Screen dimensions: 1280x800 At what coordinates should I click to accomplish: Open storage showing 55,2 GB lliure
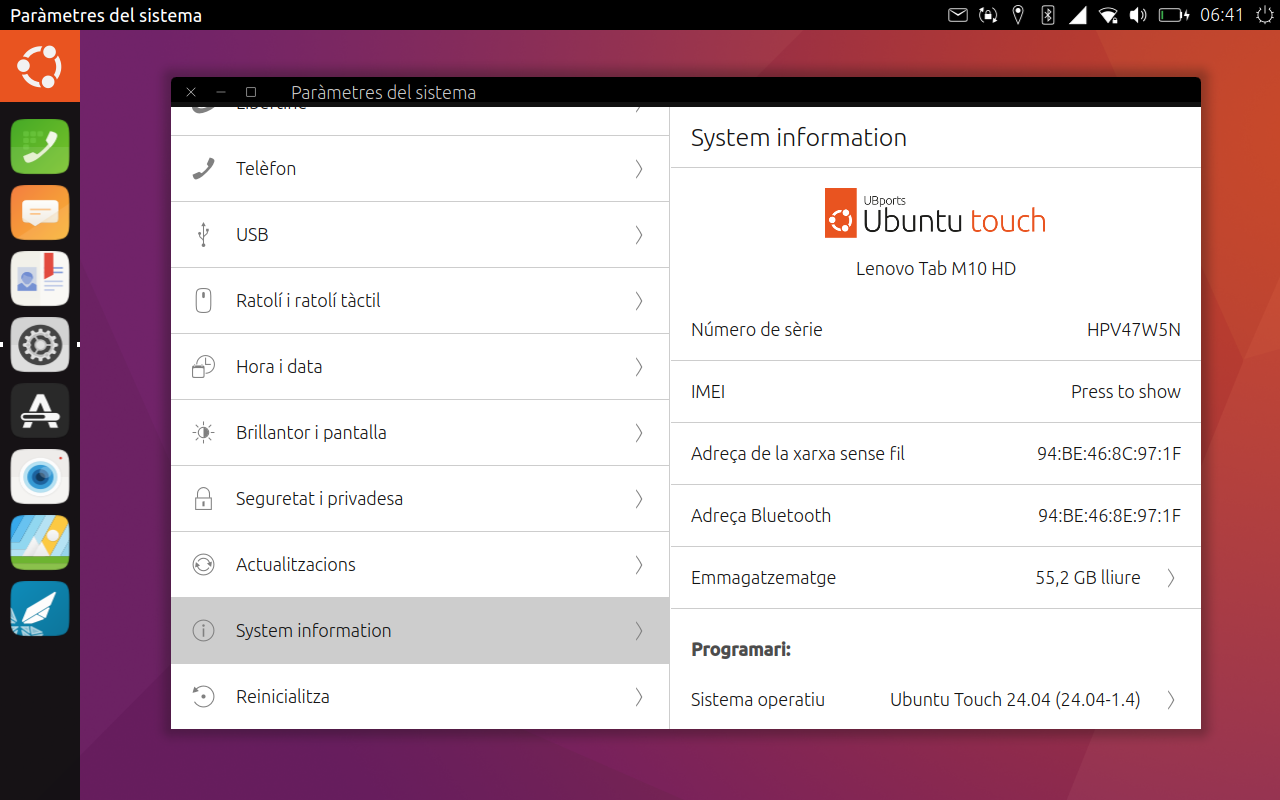936,577
